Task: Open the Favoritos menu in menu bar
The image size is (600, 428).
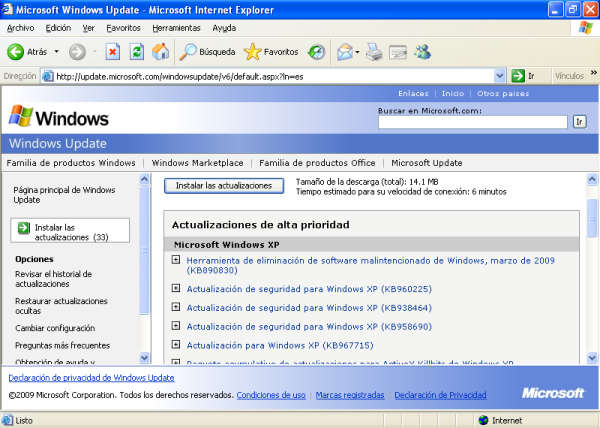Action: pyautogui.click(x=123, y=28)
